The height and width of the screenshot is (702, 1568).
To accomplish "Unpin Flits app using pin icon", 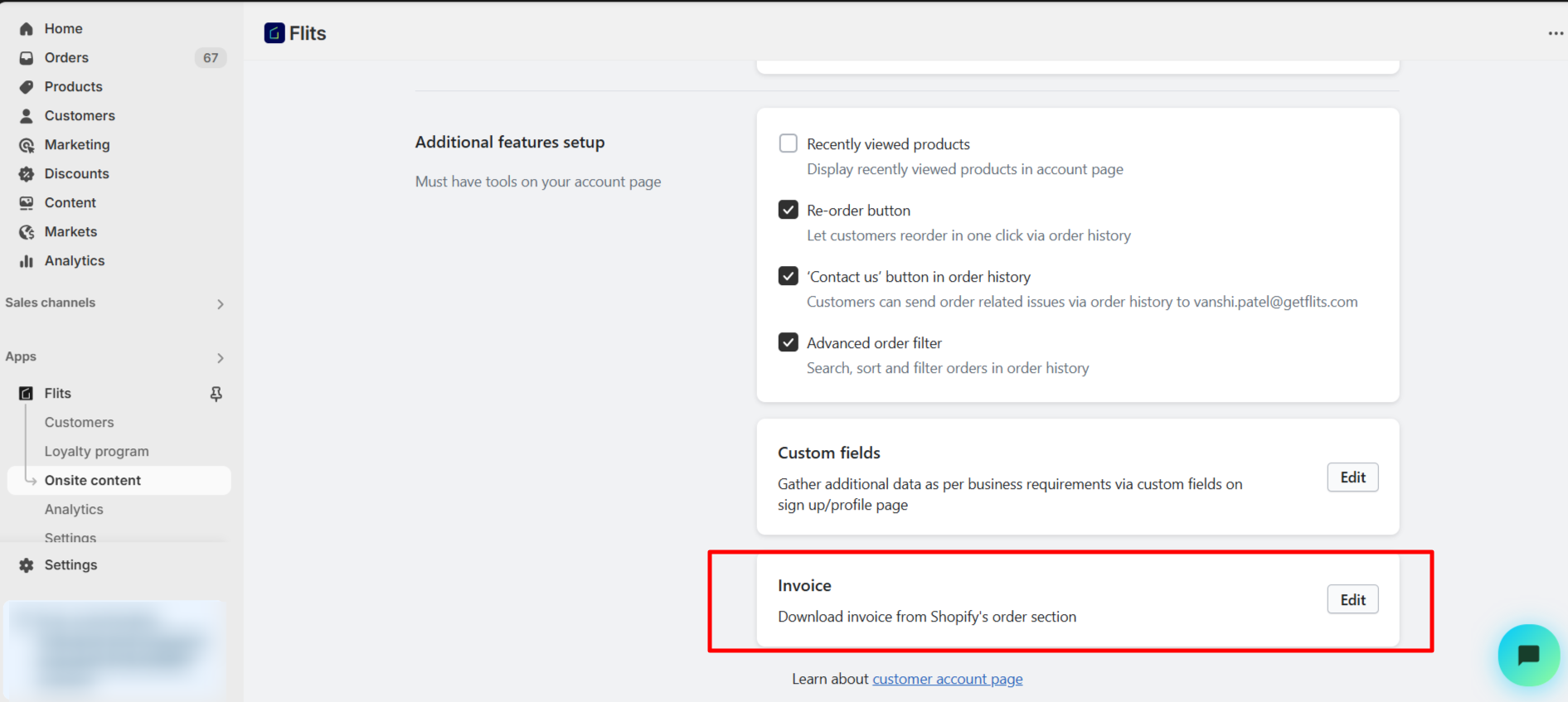I will pyautogui.click(x=216, y=394).
